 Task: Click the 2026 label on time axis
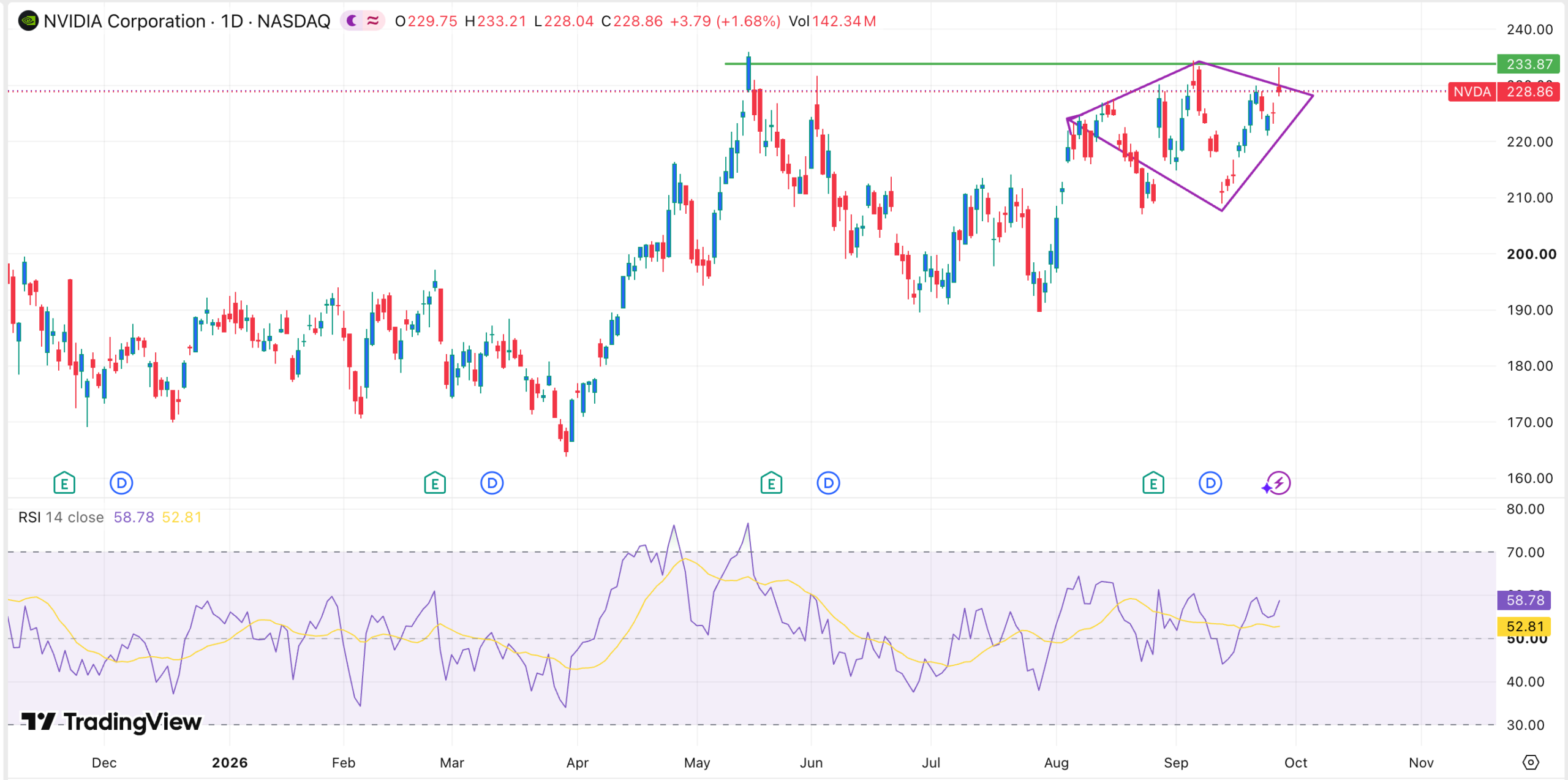[230, 763]
